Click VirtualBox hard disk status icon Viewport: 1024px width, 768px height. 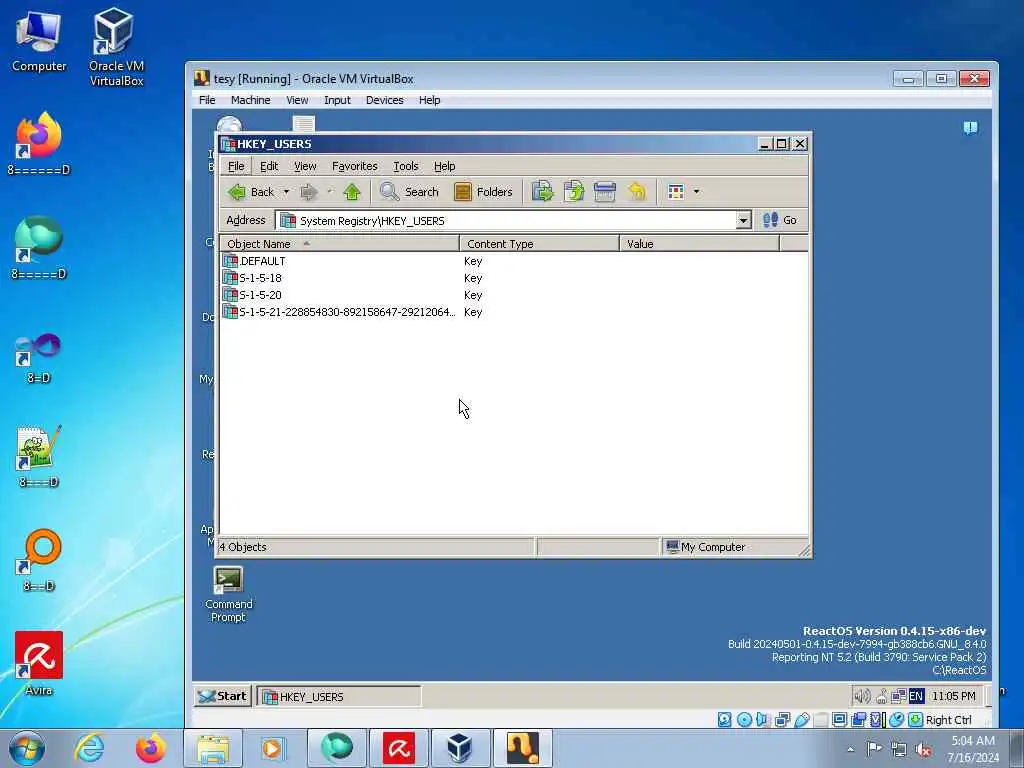pos(724,720)
